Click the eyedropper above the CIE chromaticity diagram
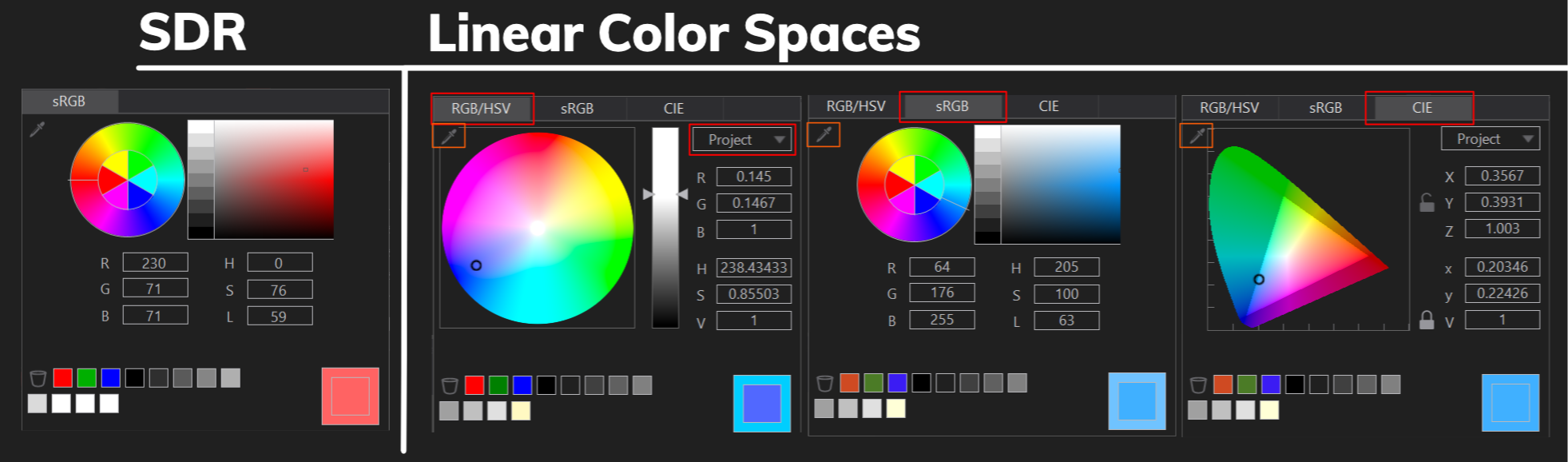The width and height of the screenshot is (1568, 462). click(1197, 136)
